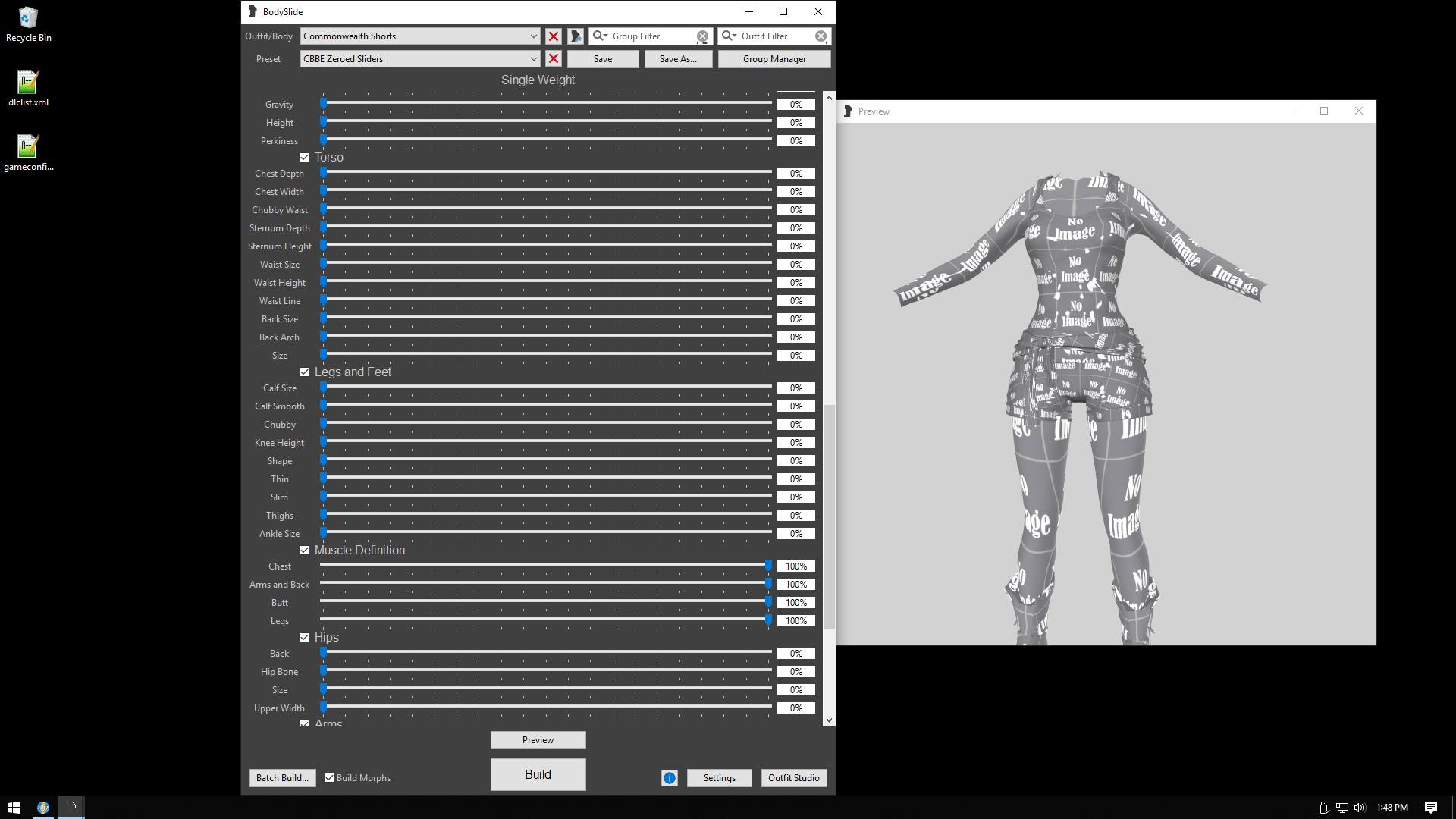Click the Back Arch slider label
The height and width of the screenshot is (819, 1456).
279,337
